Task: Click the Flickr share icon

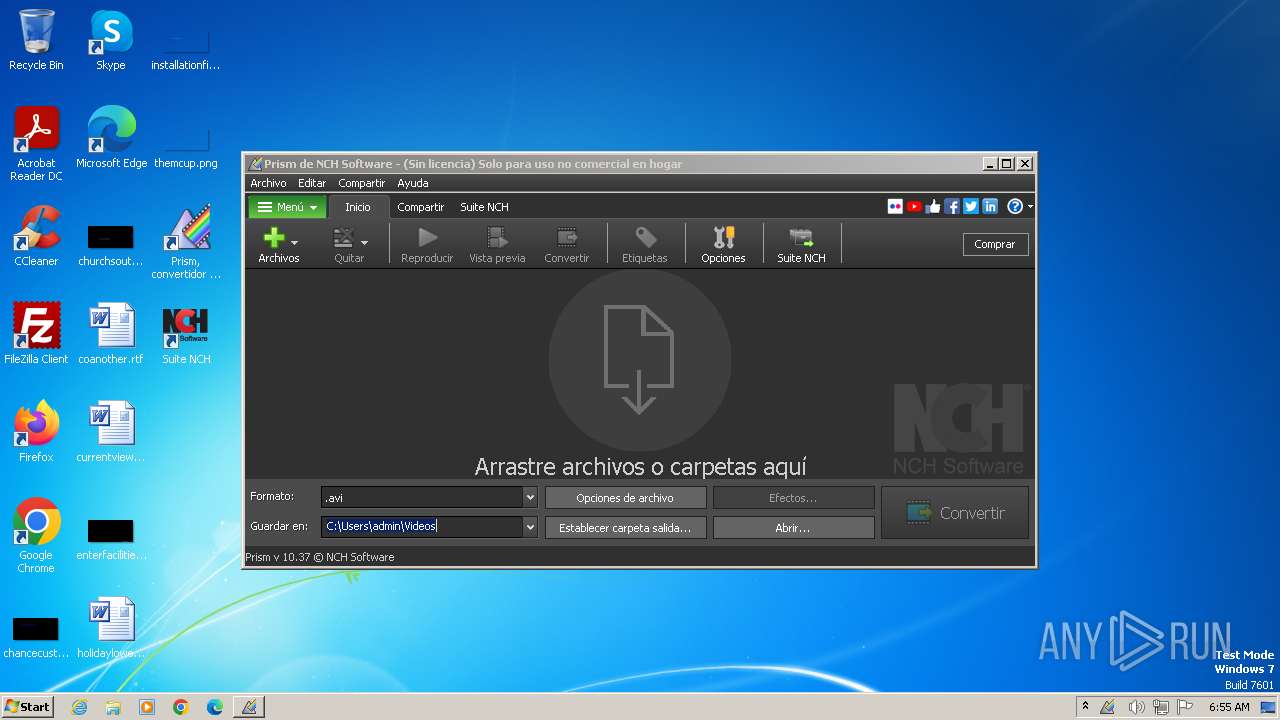Action: (x=895, y=207)
